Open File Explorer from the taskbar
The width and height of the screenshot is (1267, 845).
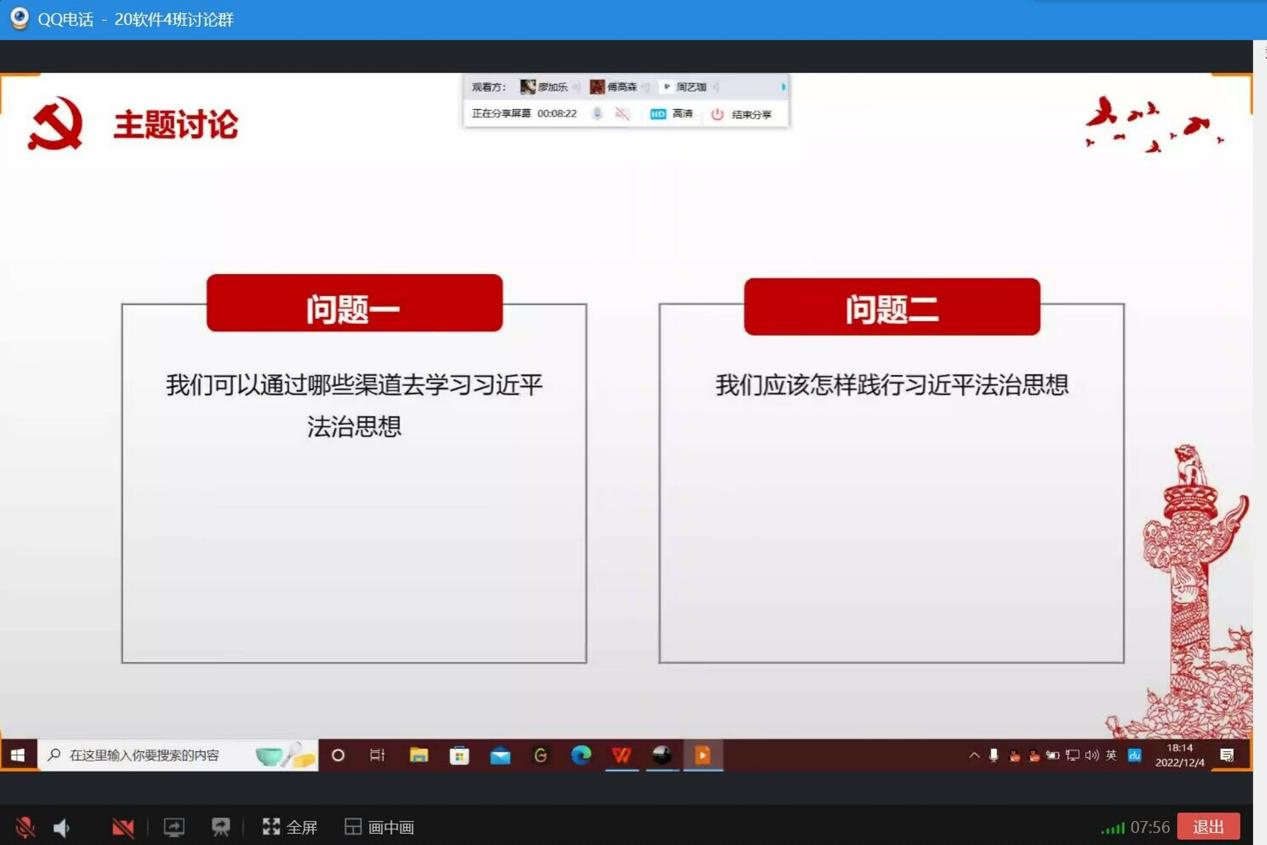coord(419,755)
